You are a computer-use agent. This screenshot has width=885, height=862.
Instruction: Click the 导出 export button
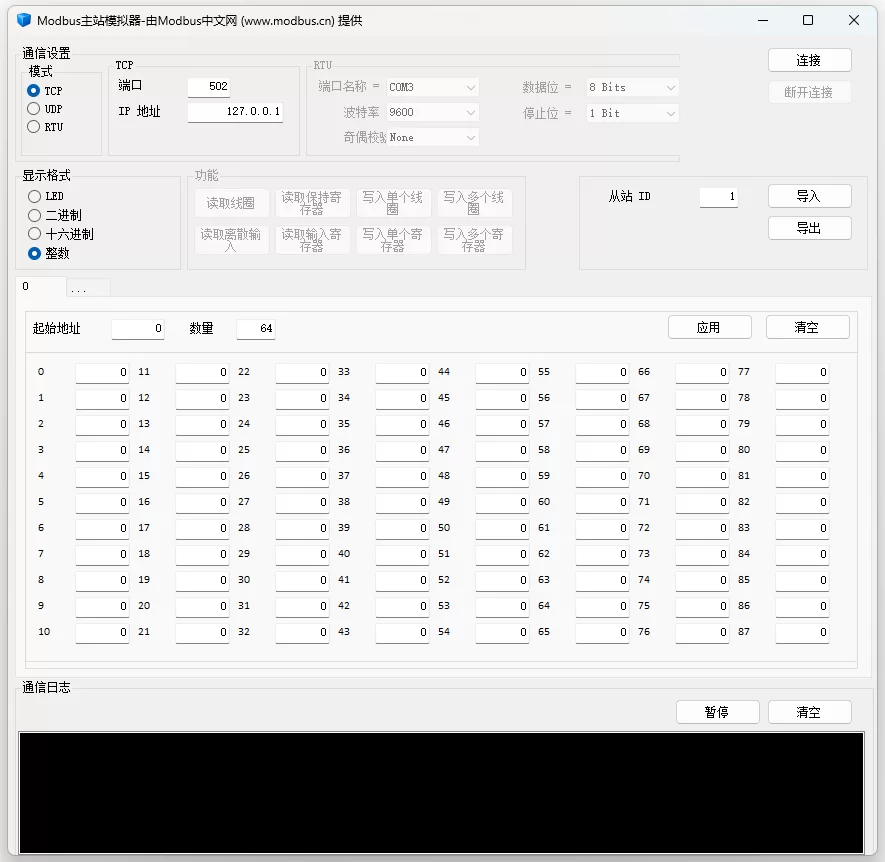pos(809,228)
